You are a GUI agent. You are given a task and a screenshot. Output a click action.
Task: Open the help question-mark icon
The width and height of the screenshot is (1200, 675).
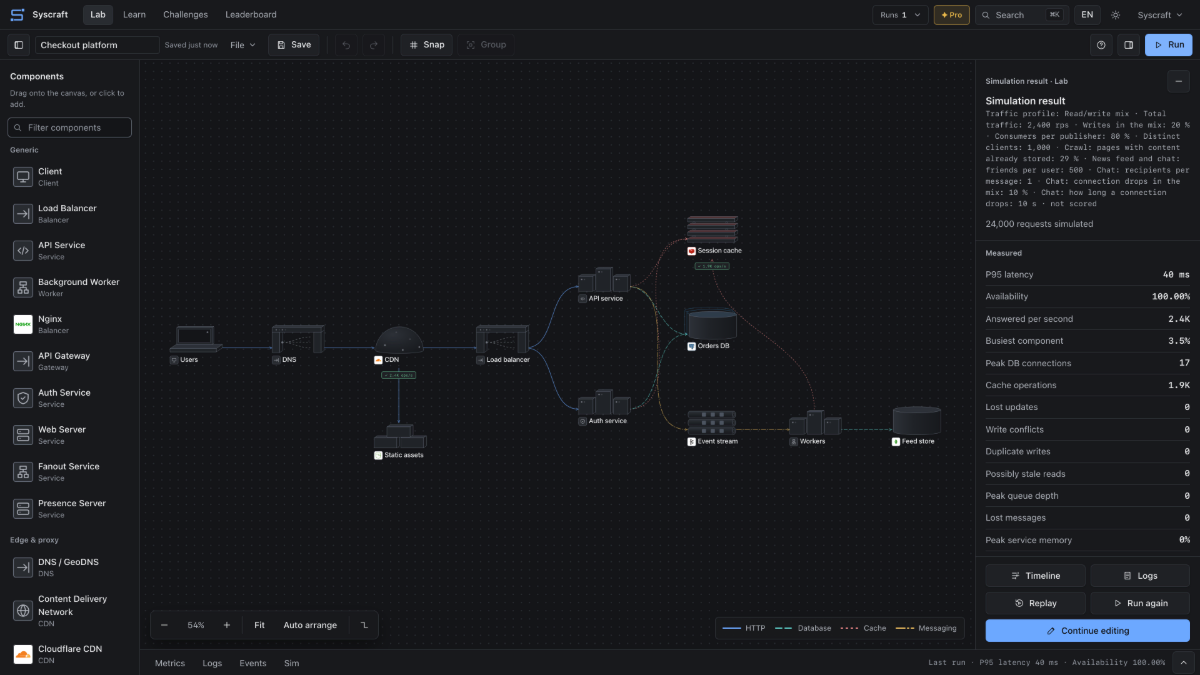[x=1101, y=45]
